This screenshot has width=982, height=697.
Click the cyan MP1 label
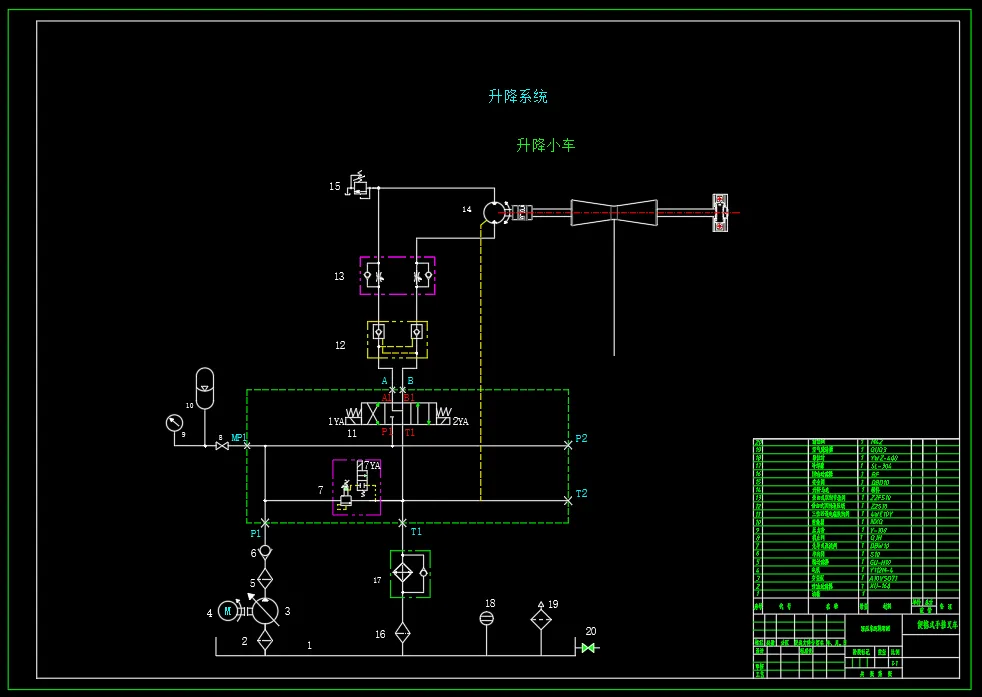coord(238,437)
